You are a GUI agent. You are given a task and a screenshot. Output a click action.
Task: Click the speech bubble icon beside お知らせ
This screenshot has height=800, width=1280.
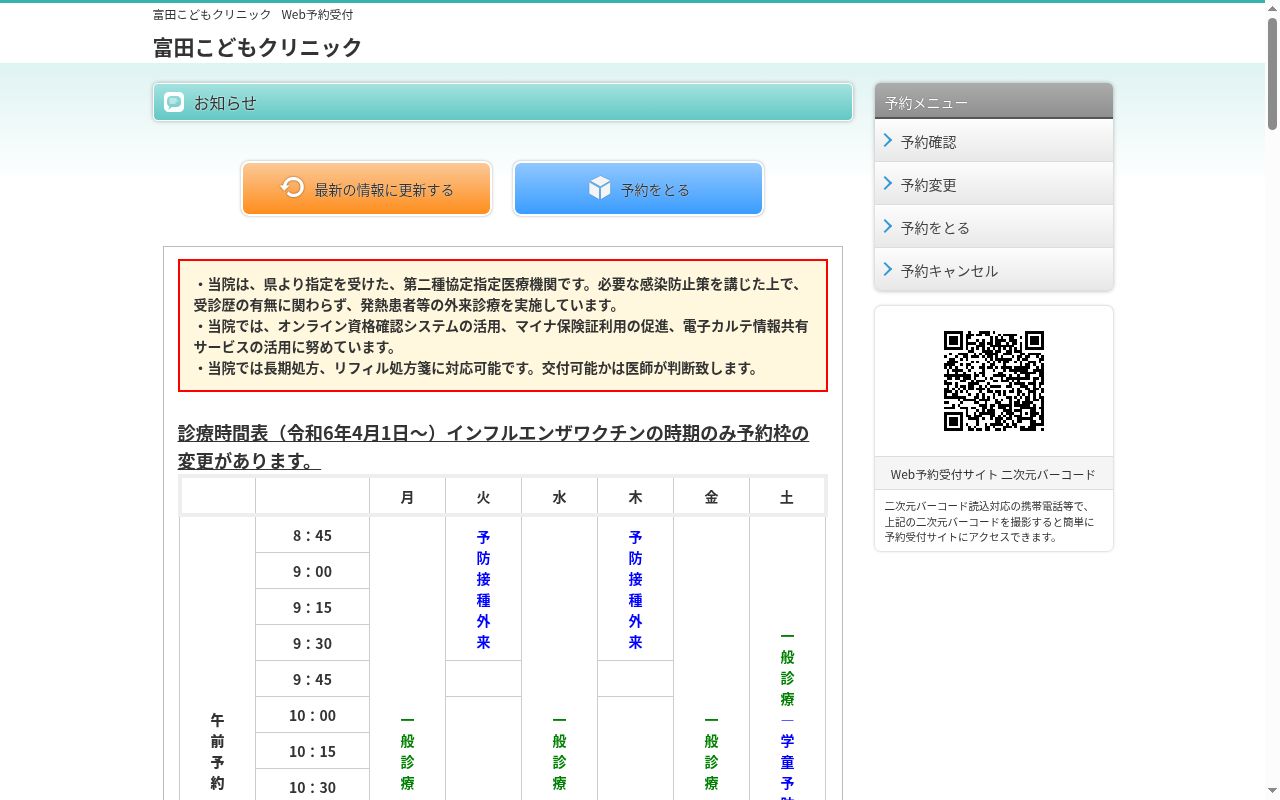(174, 102)
